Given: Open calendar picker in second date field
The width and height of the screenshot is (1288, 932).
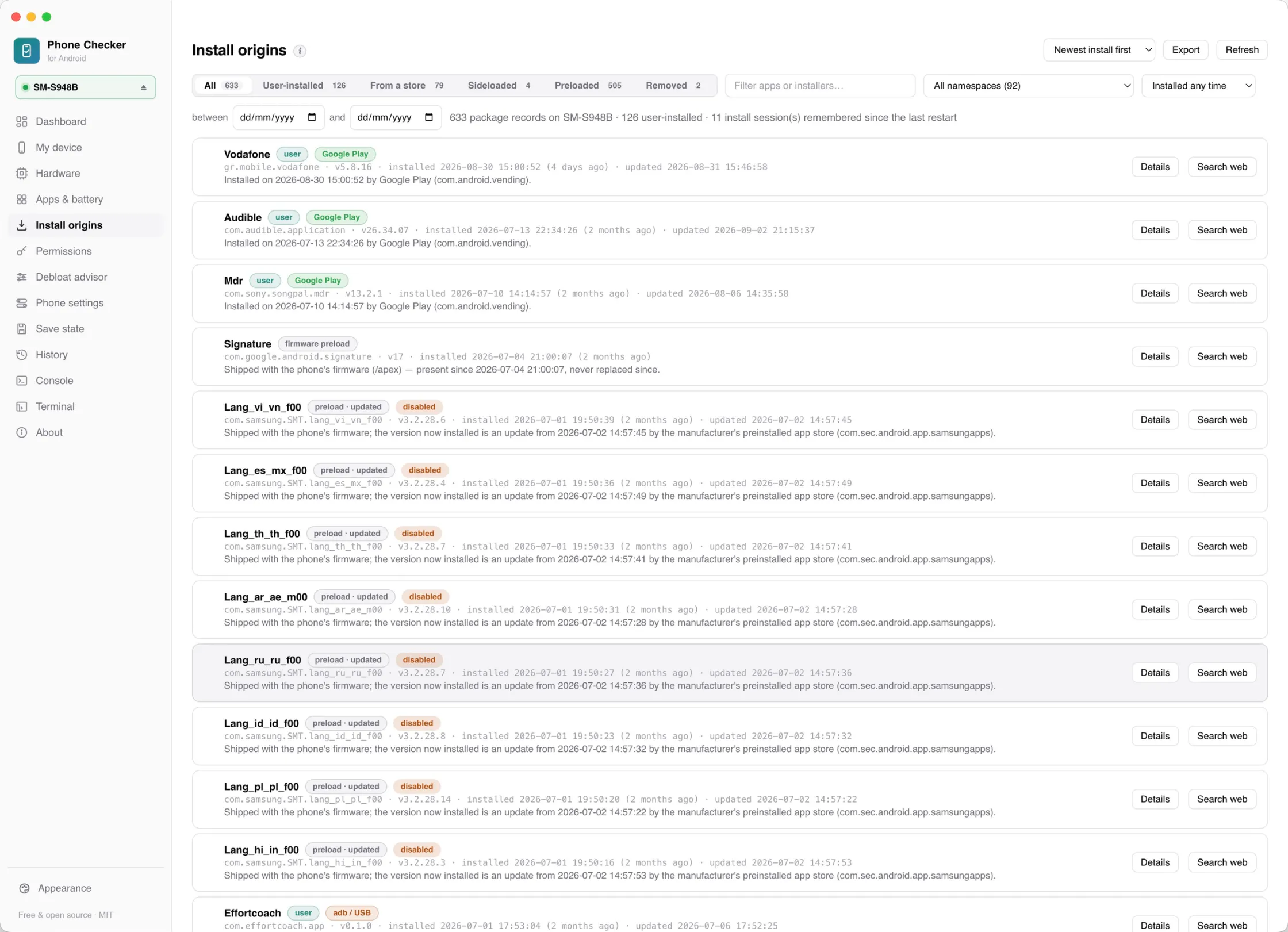Looking at the screenshot, I should 429,117.
